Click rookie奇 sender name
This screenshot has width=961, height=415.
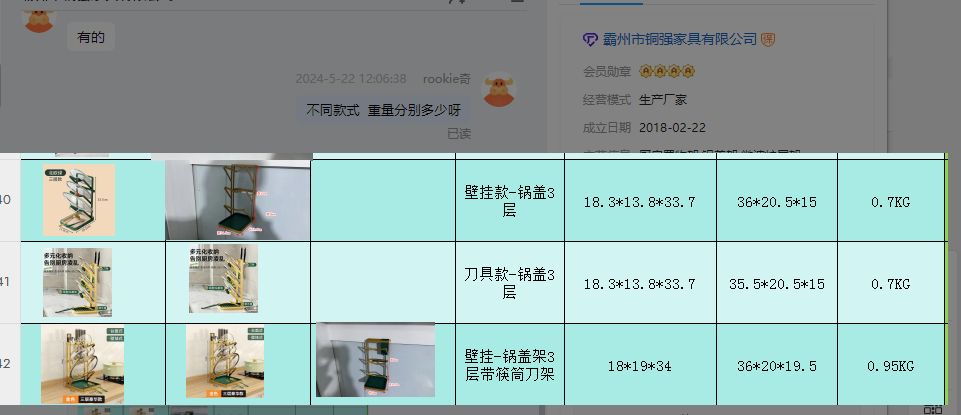447,78
